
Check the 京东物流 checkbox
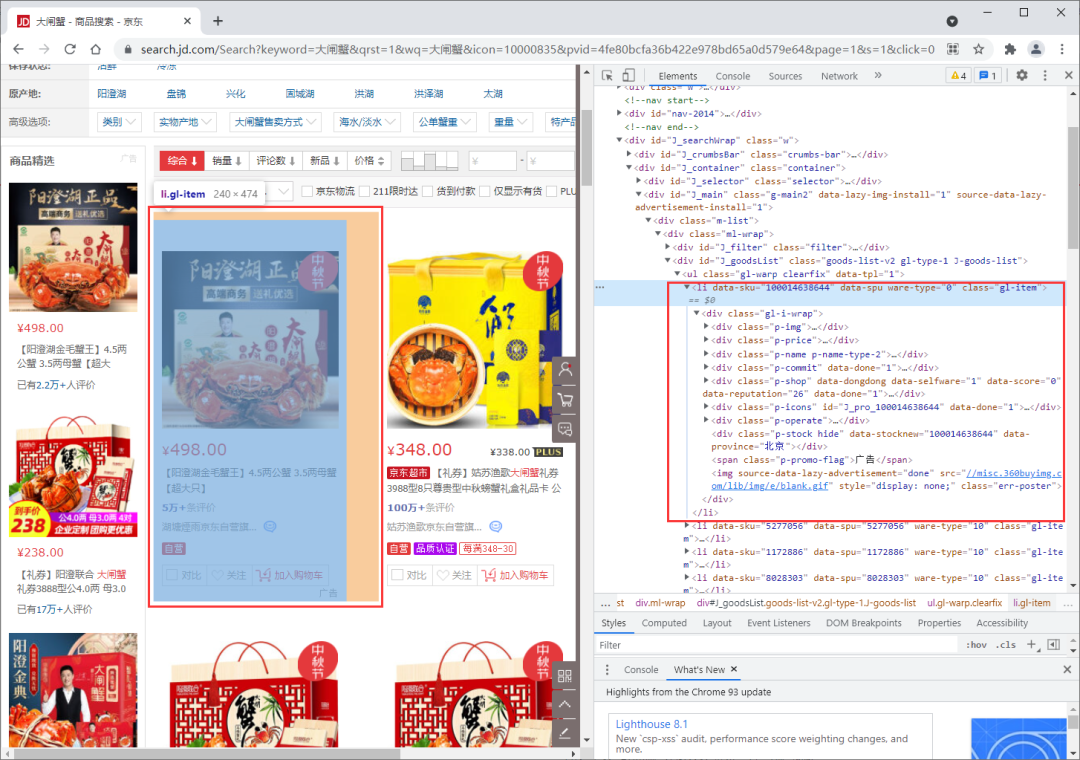(x=307, y=191)
